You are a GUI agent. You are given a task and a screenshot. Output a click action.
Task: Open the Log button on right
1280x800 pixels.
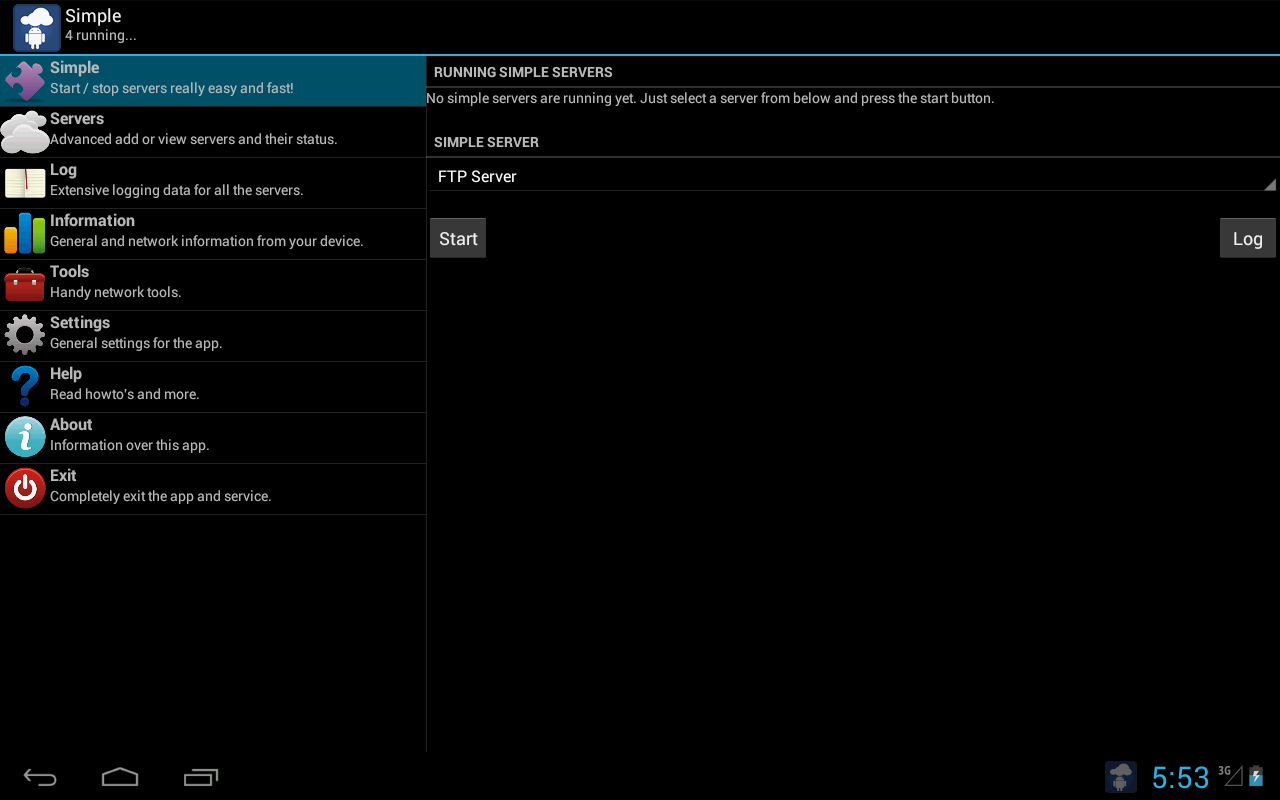pyautogui.click(x=1247, y=238)
